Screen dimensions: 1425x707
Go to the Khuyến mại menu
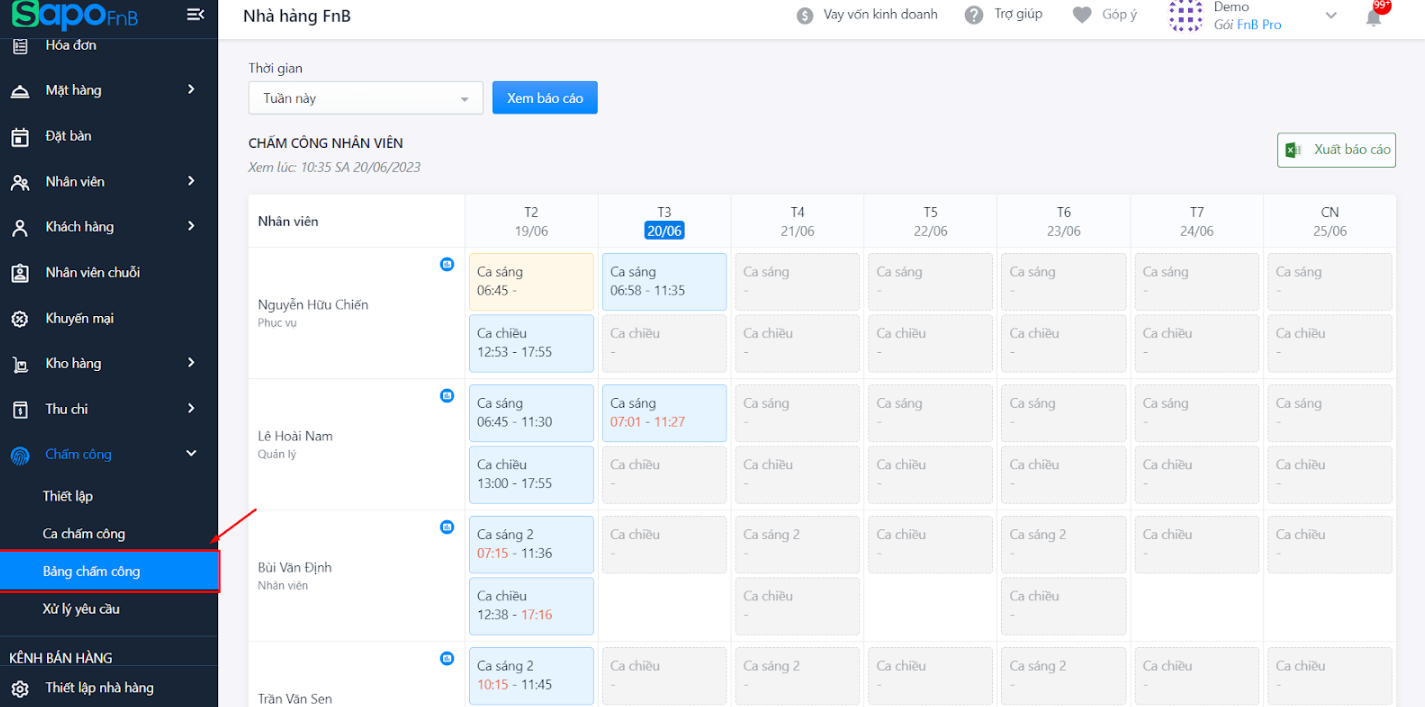[79, 318]
